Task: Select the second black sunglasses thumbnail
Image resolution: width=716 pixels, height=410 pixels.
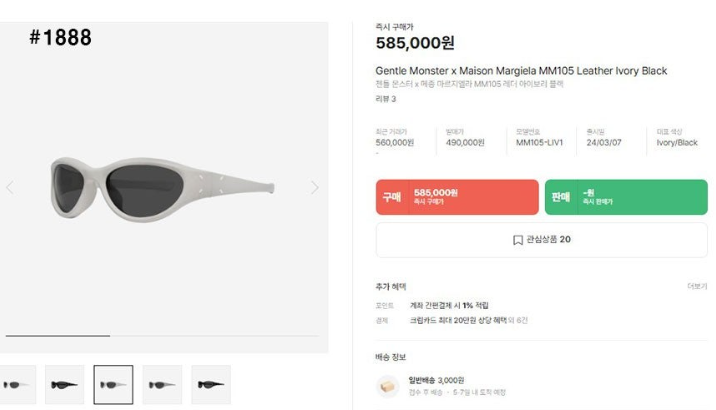Action: point(64,384)
